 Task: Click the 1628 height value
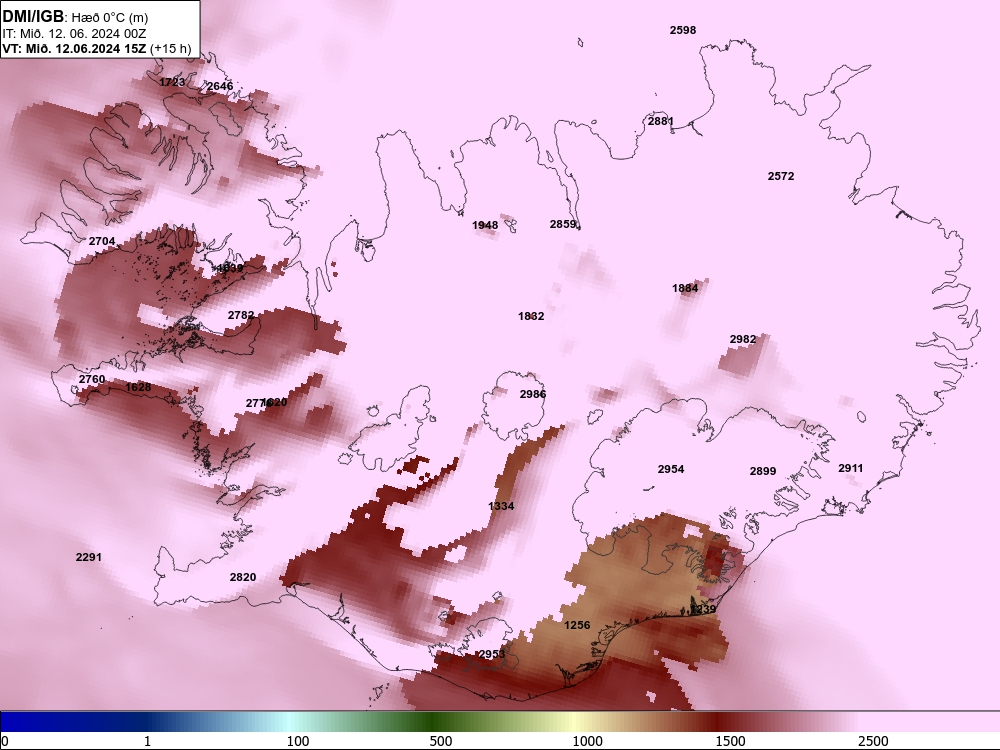[x=138, y=387]
